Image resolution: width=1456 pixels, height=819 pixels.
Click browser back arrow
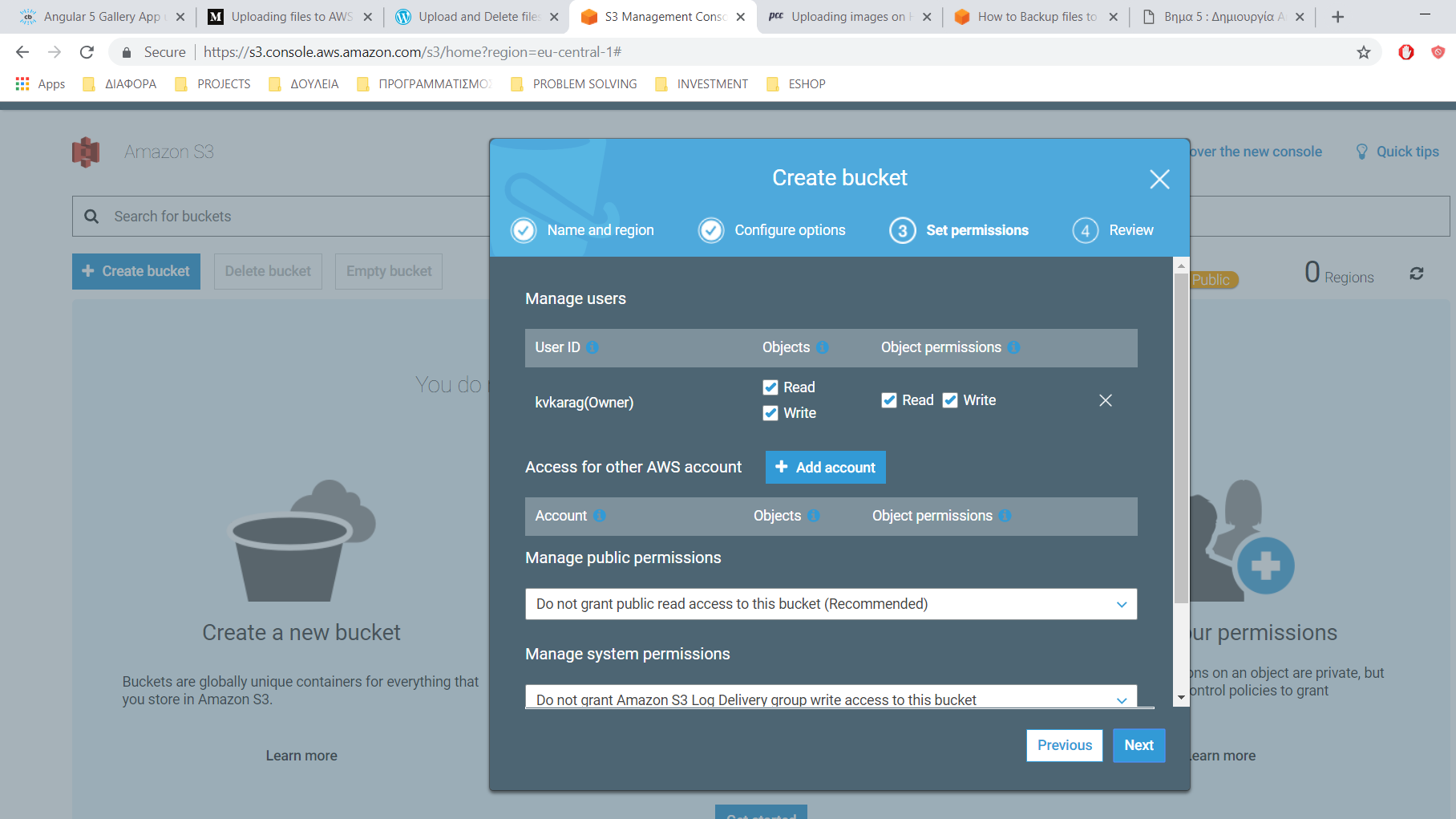(22, 52)
